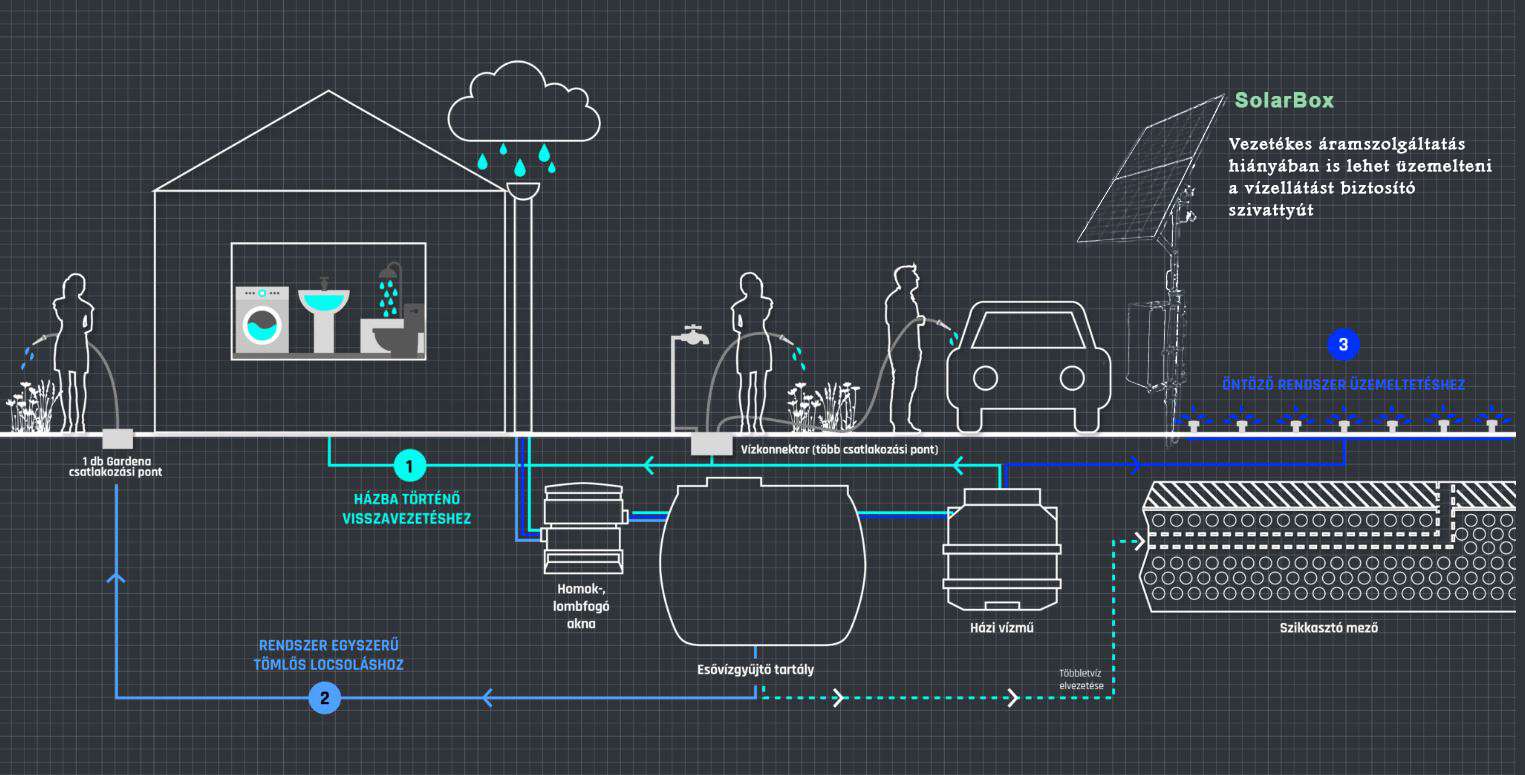
Task: Click the Többletvíz elvezetése label
Action: 1081,679
